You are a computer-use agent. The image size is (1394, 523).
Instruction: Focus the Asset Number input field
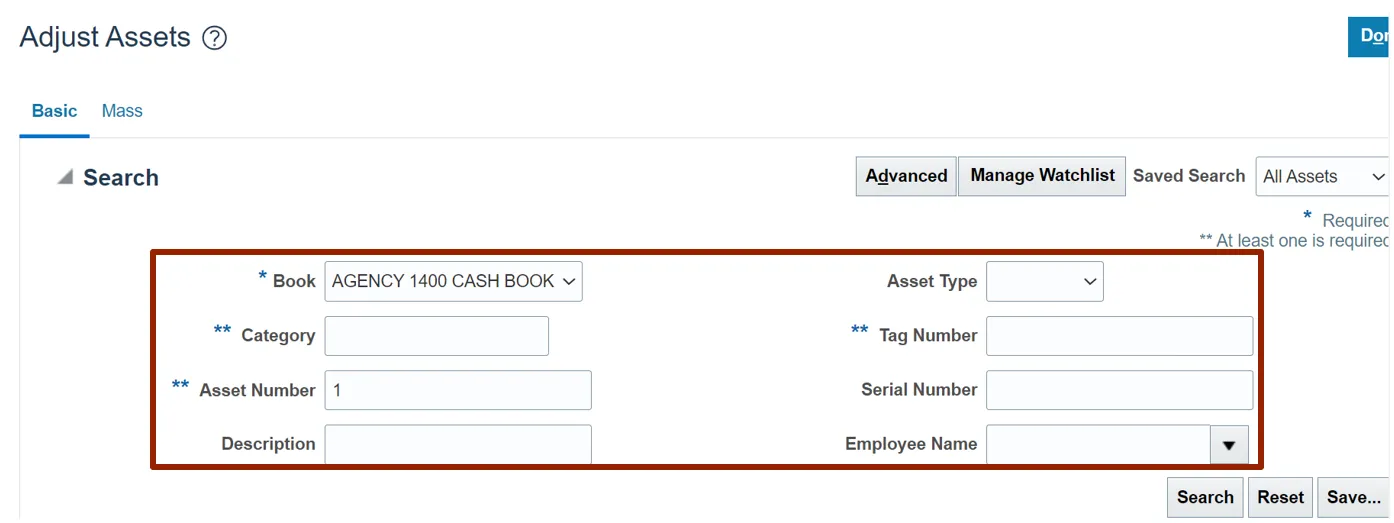458,390
